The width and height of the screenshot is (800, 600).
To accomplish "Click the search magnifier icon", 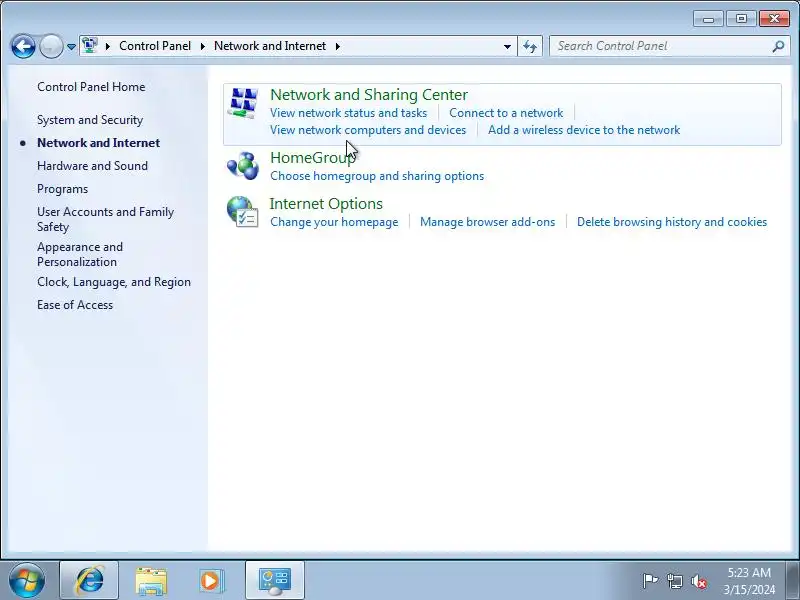I will pyautogui.click(x=778, y=46).
